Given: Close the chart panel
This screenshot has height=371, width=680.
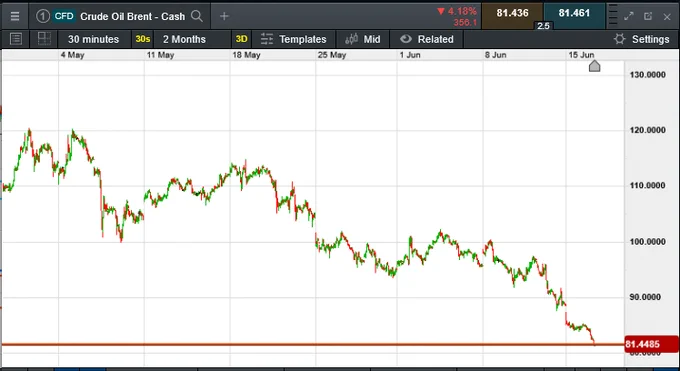Looking at the screenshot, I should [667, 17].
